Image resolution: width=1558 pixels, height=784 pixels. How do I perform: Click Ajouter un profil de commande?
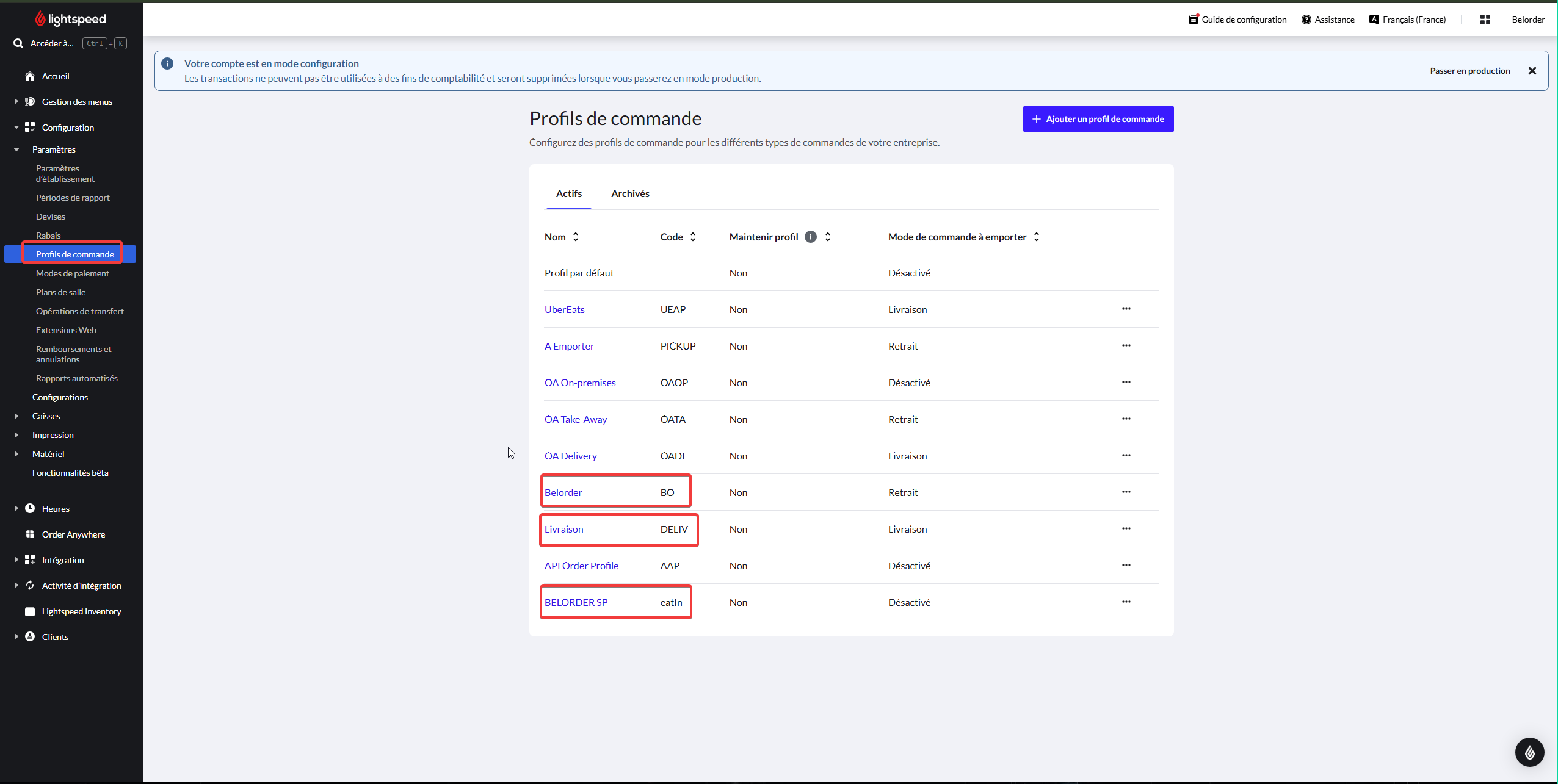[1098, 119]
